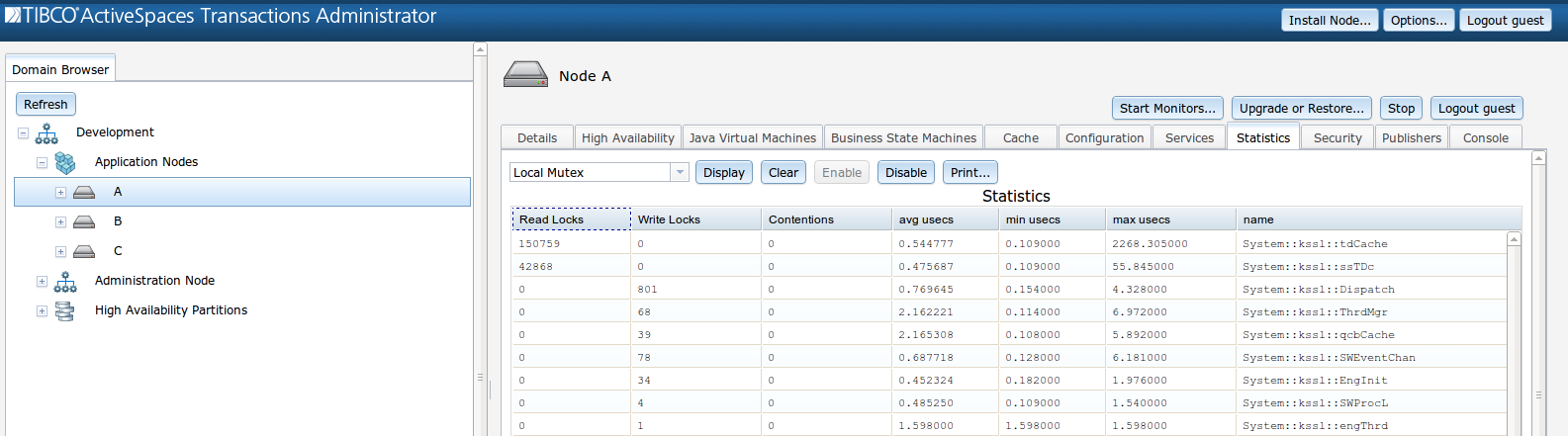This screenshot has width=1568, height=436.
Task: Sort by Read Locks column header
Action: (571, 219)
